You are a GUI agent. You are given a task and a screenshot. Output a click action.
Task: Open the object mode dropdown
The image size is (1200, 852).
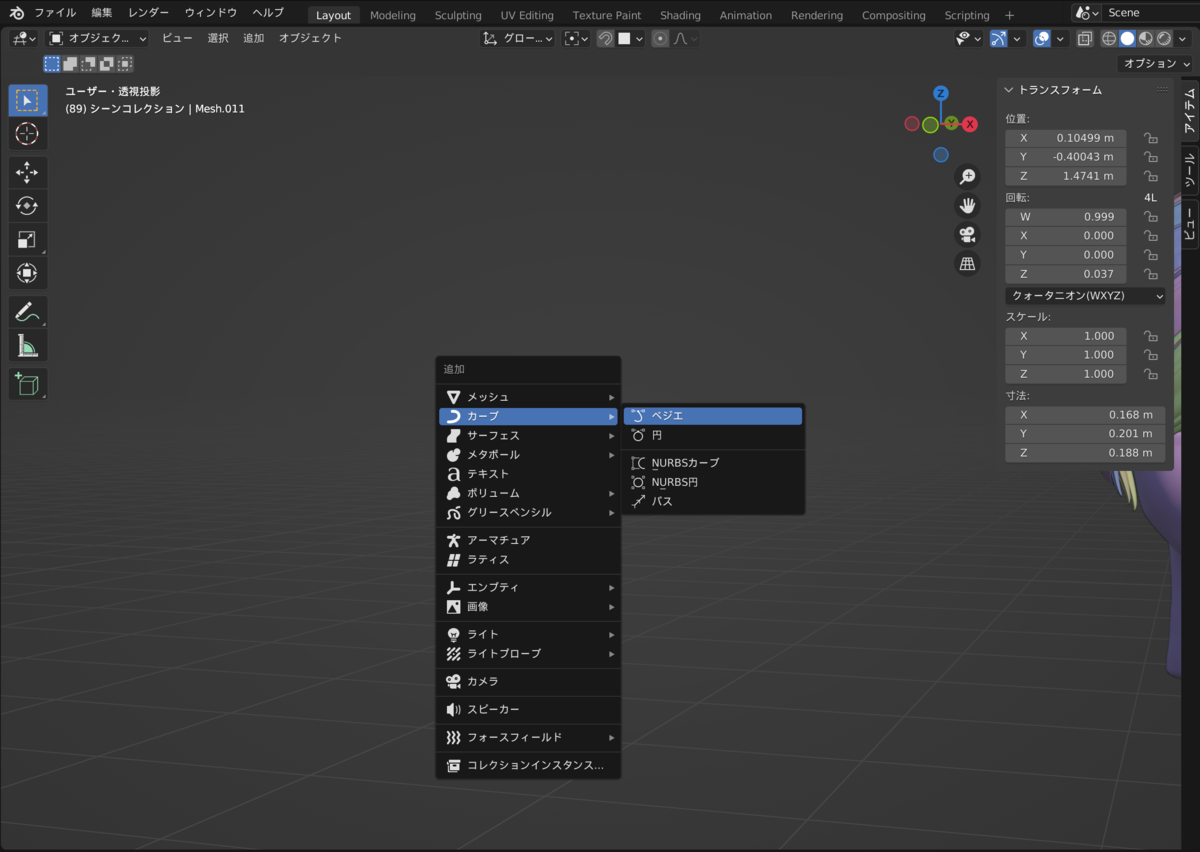pyautogui.click(x=98, y=38)
